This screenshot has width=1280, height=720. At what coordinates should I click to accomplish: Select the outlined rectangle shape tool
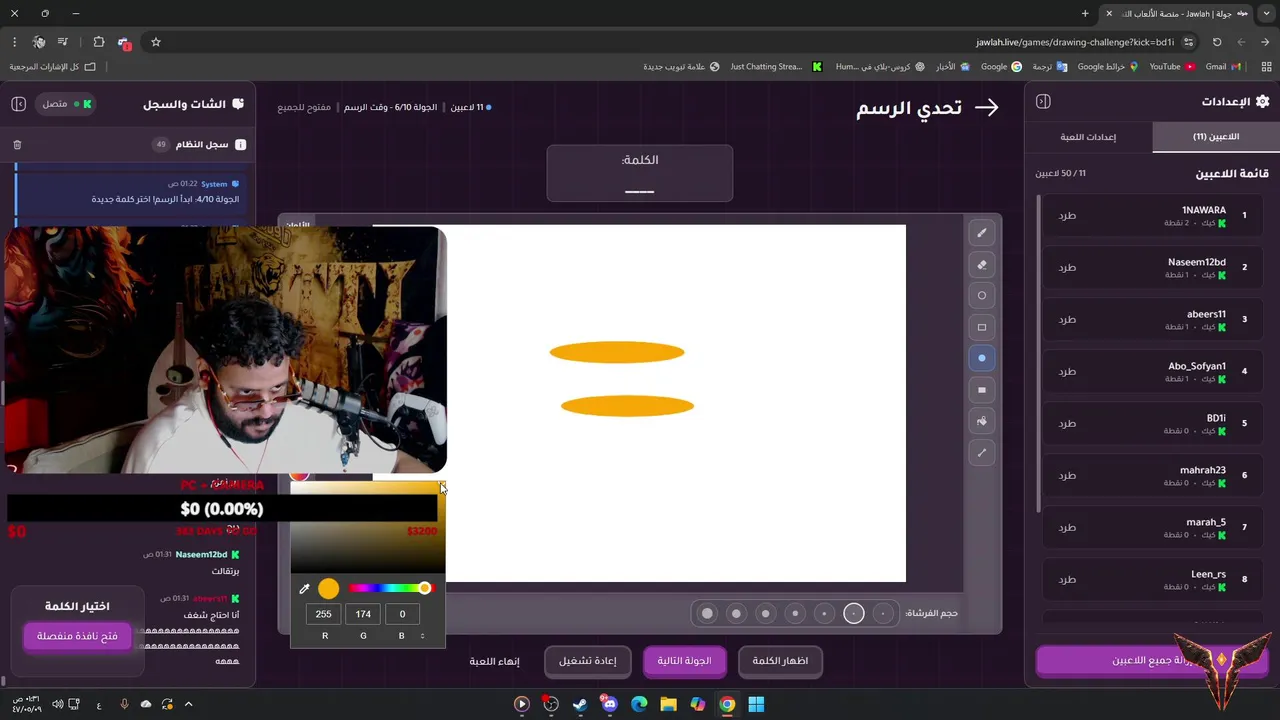point(981,327)
